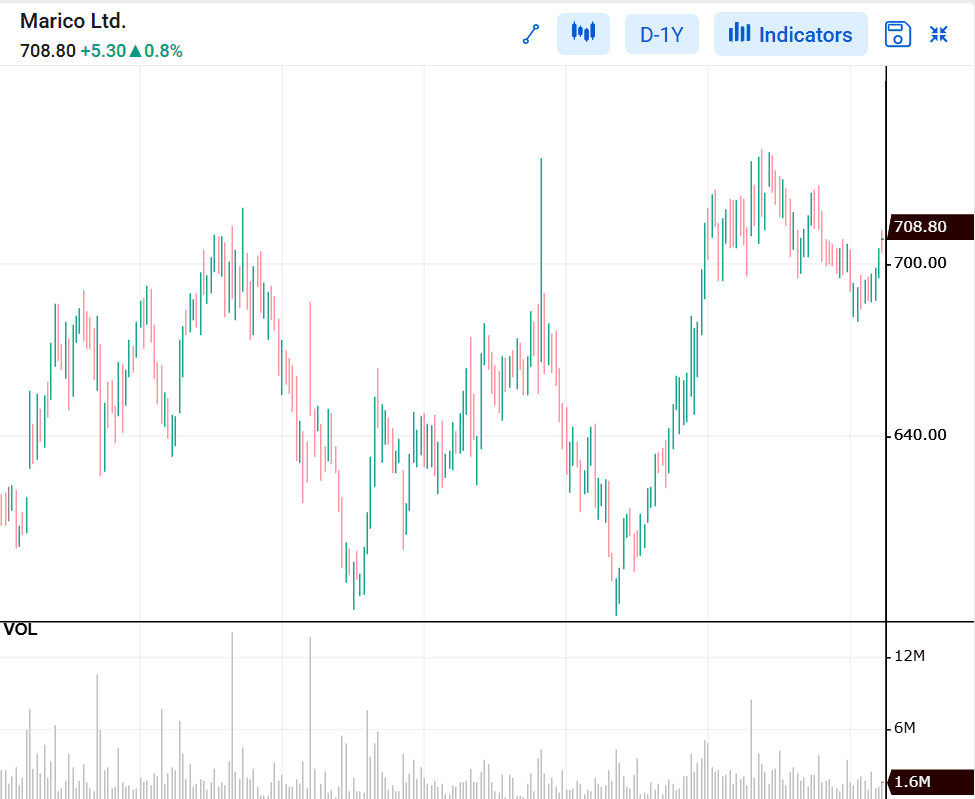Viewport: 975px width, 799px height.
Task: Click the 1.6M current volume label
Action: (930, 782)
